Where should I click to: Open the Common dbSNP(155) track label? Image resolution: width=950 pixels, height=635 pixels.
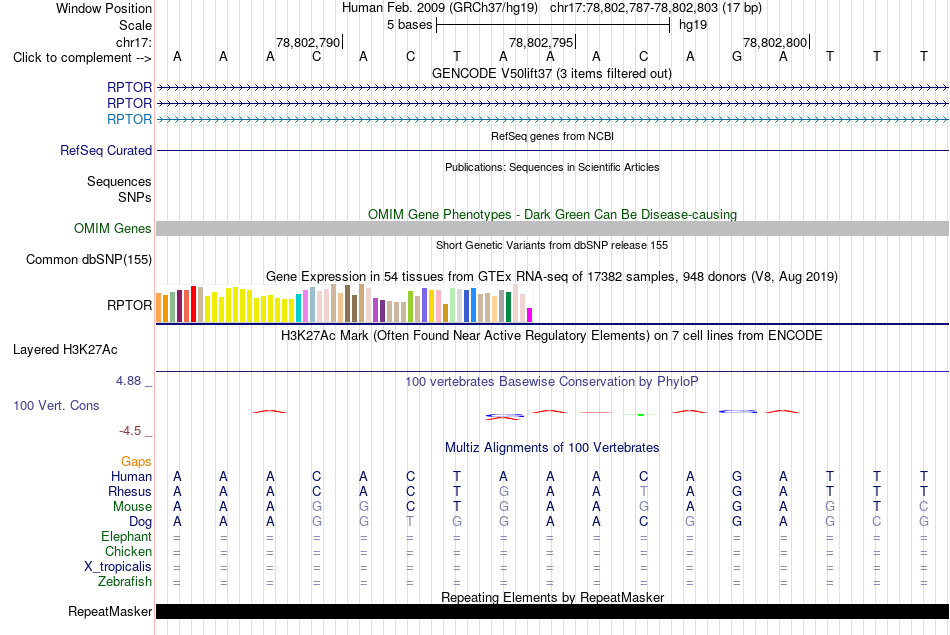point(89,259)
